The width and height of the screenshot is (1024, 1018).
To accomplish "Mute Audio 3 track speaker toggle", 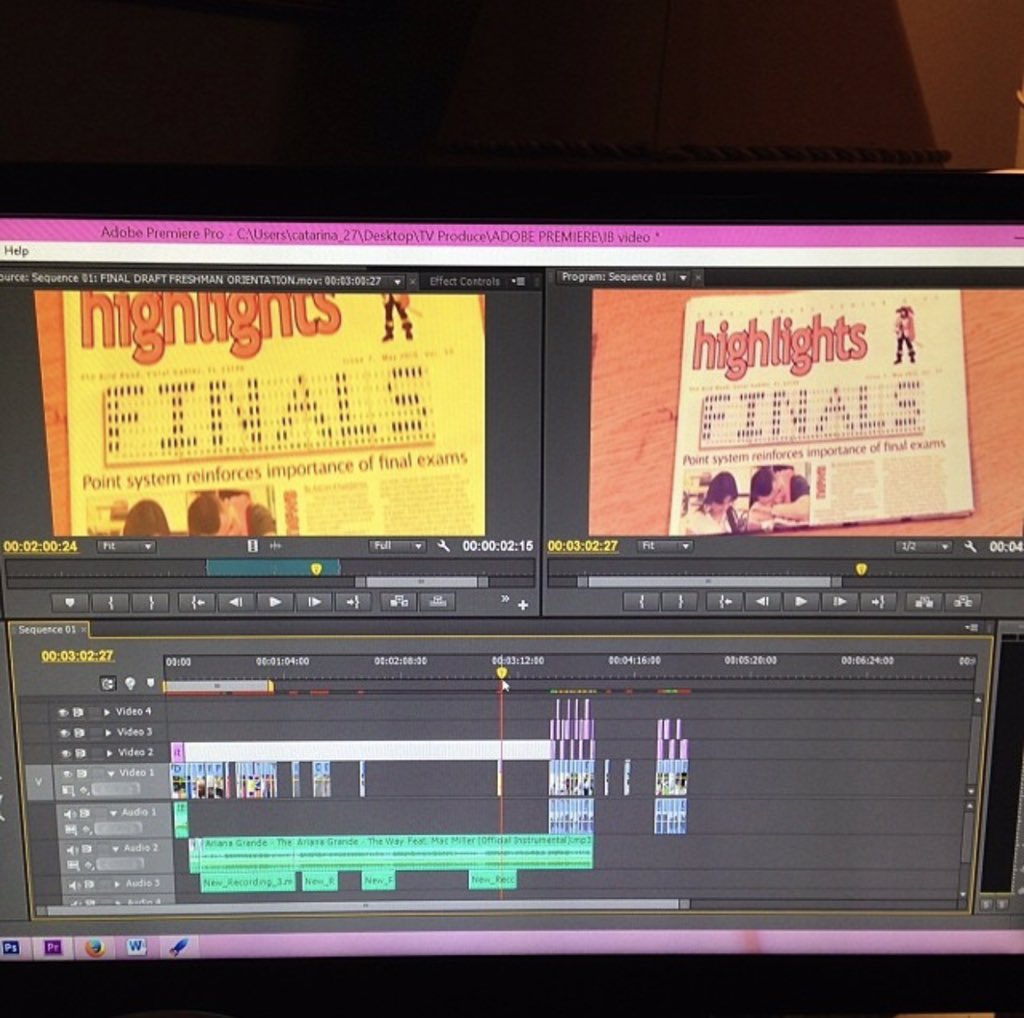I will click(74, 885).
